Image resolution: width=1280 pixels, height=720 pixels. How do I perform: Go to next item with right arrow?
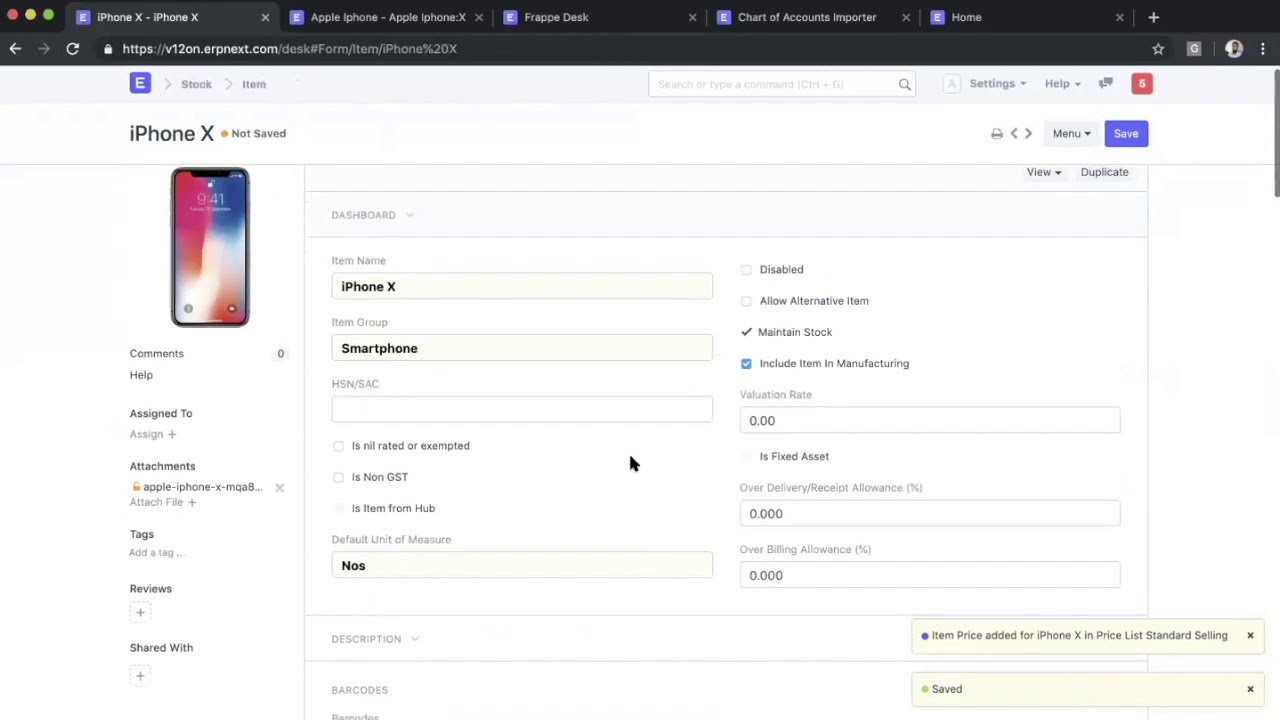pyautogui.click(x=1028, y=134)
